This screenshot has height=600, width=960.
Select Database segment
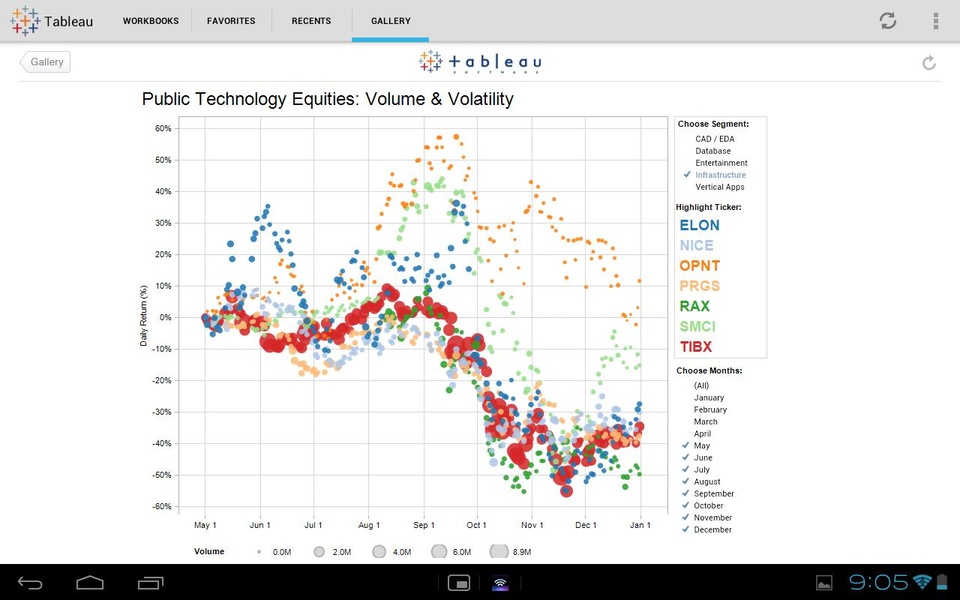[x=713, y=151]
